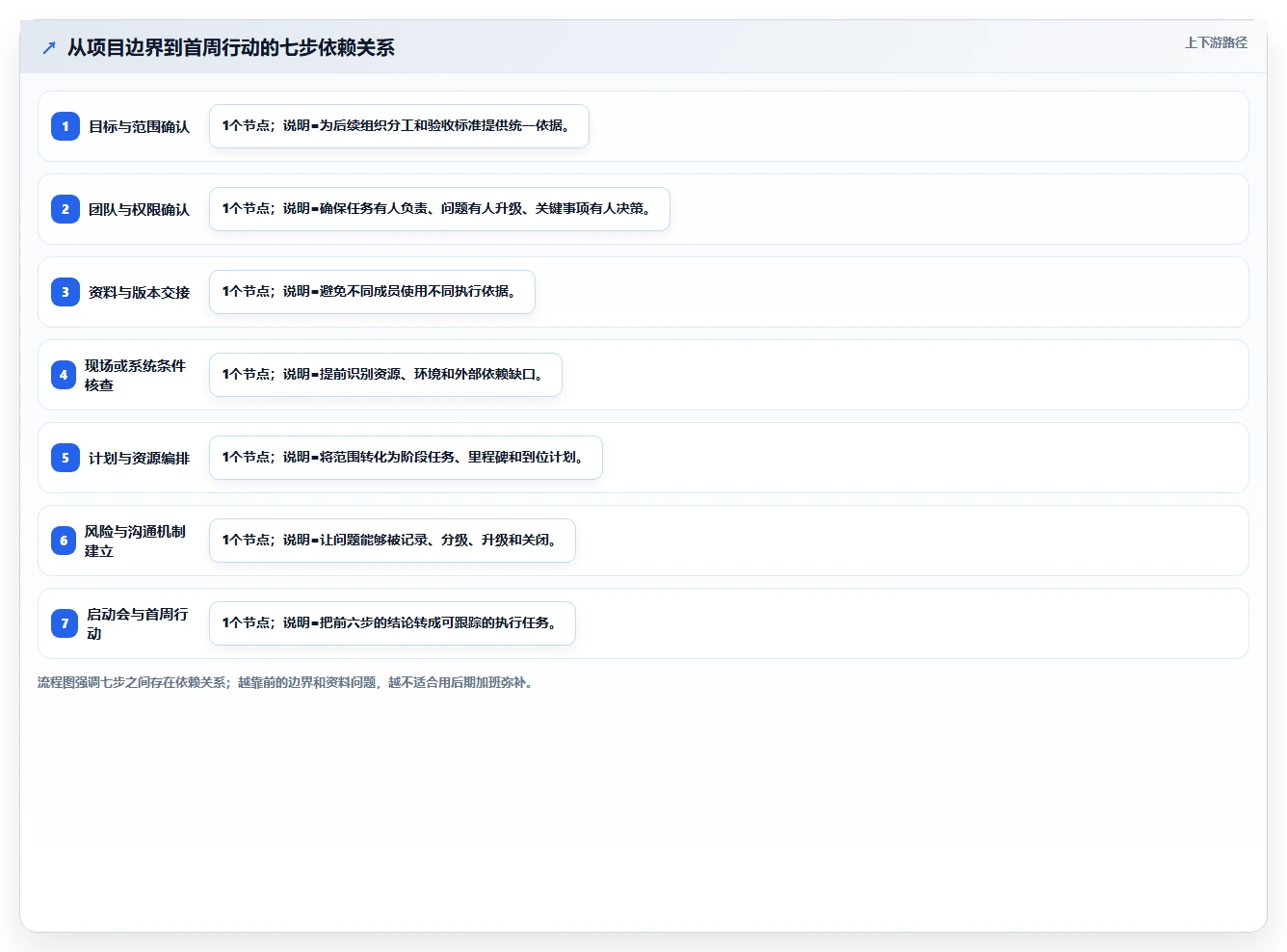1287x952 pixels.
Task: Select the step label 启动会与首周行动
Action: tap(137, 623)
